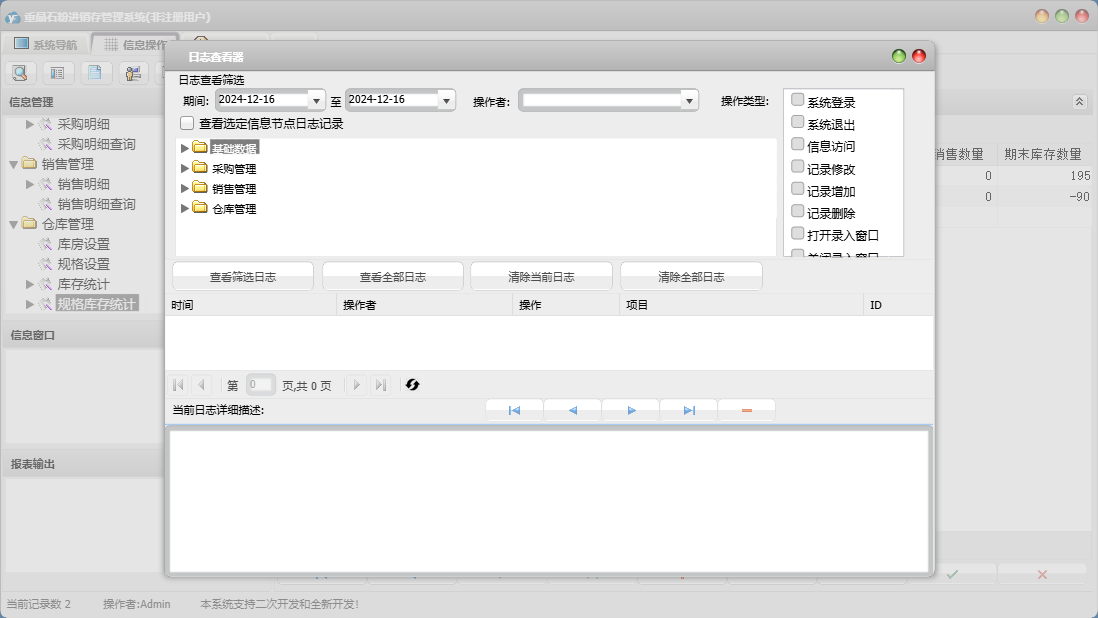Go to first log record button
Viewport: 1098px width, 618px height.
(514, 410)
